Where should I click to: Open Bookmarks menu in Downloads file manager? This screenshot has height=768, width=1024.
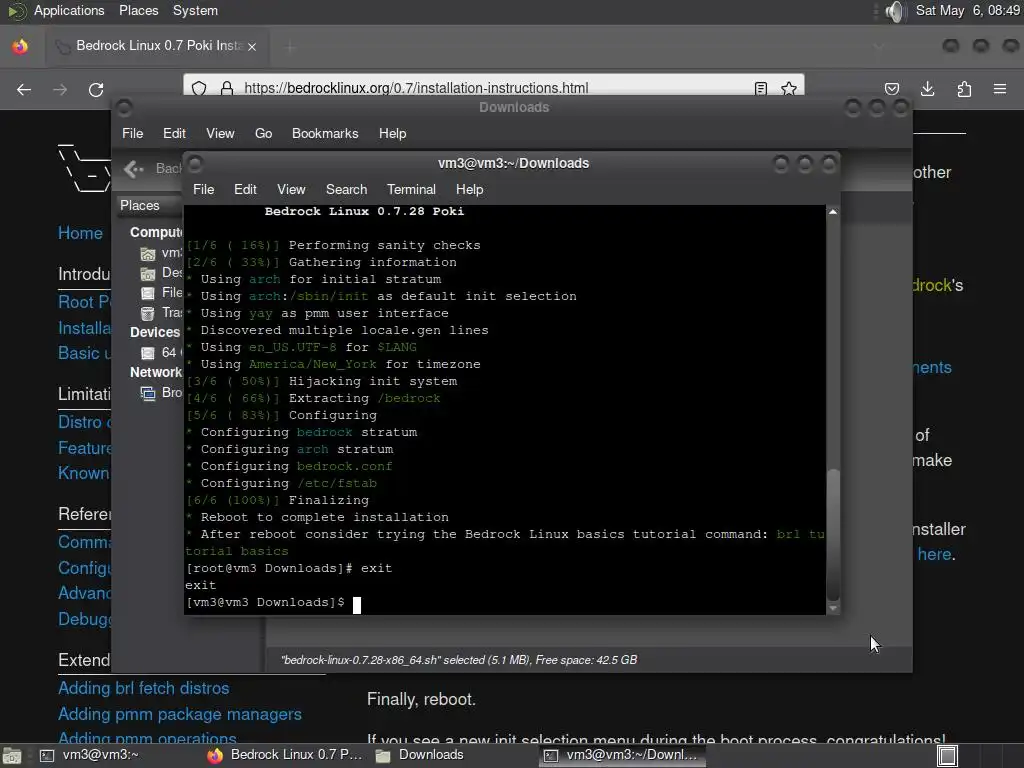[325, 133]
